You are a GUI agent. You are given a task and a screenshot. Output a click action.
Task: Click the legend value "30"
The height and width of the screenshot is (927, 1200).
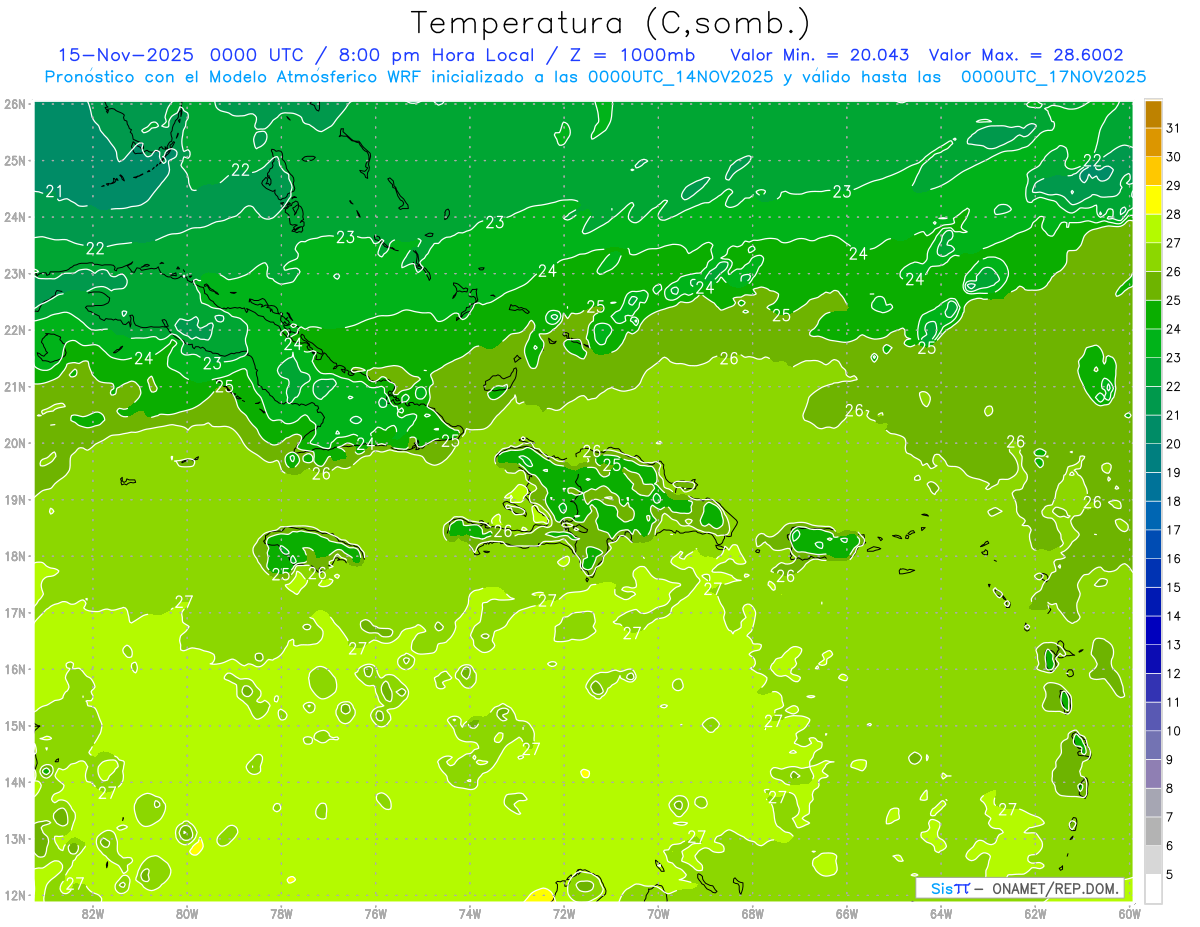click(x=1174, y=157)
